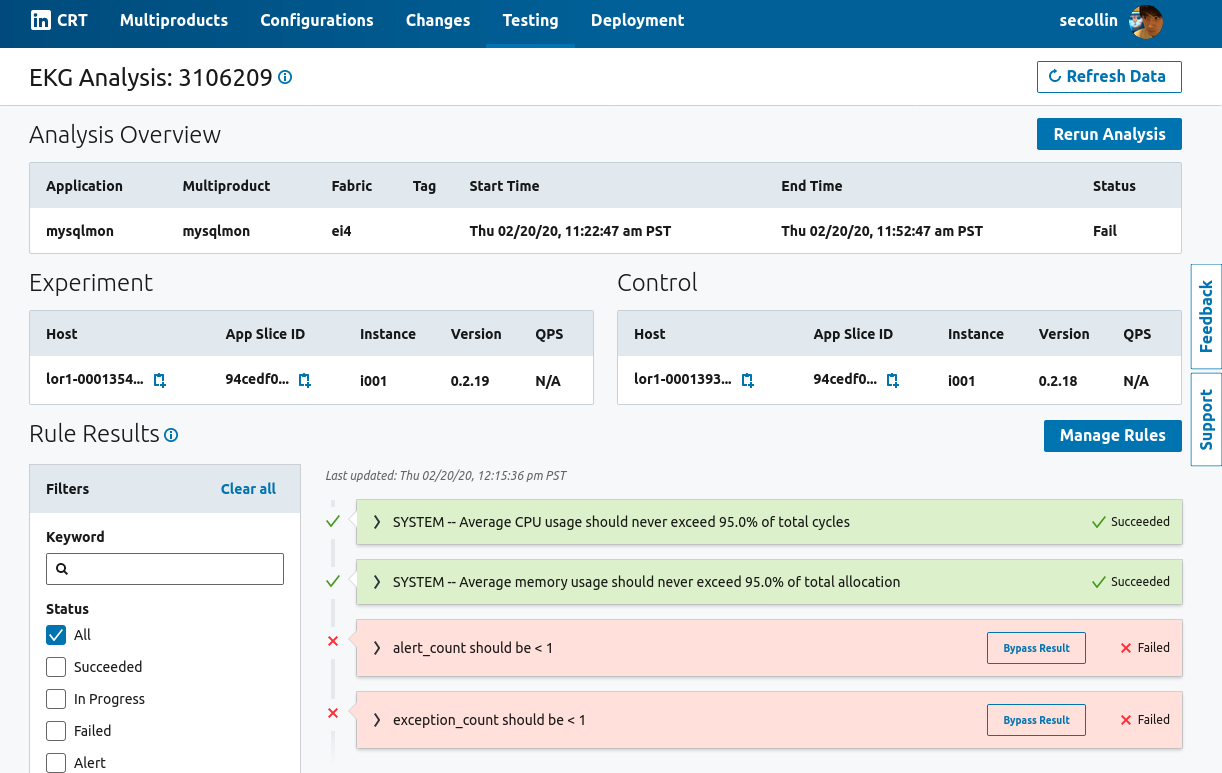Bypass Result for alert_count rule
Screen dimensions: 1222x773
pyautogui.click(x=1036, y=648)
